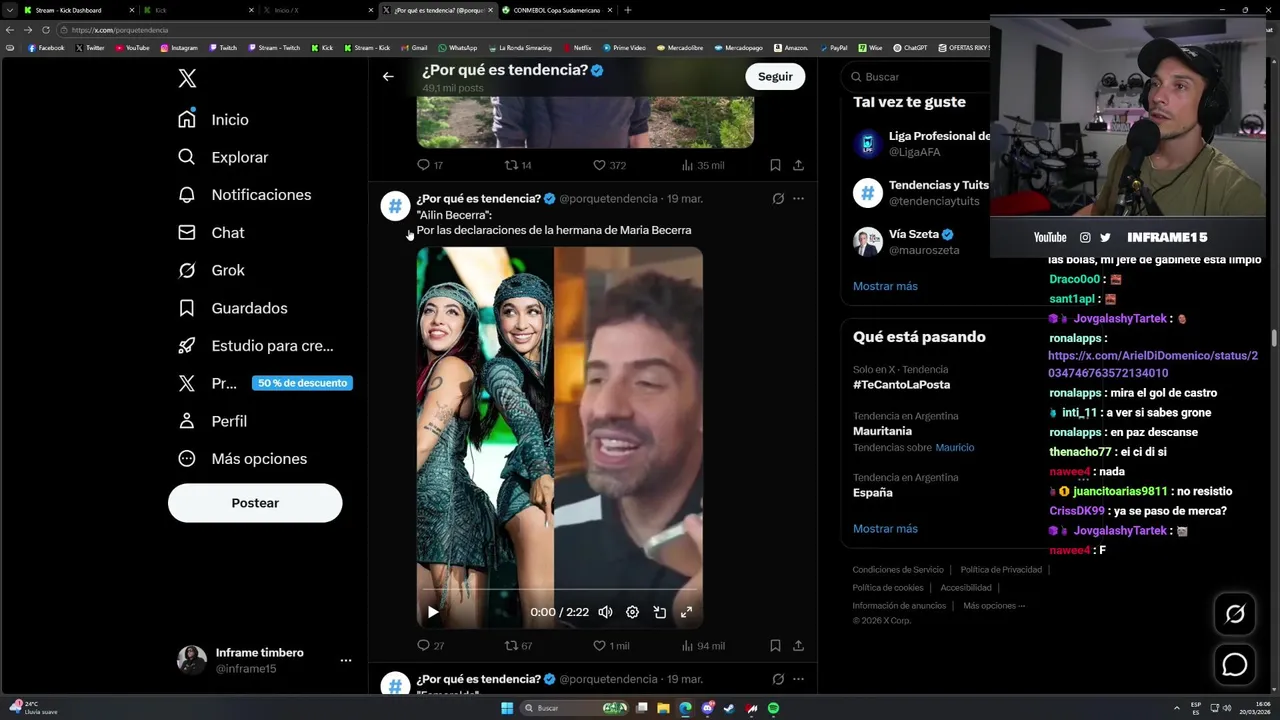Open the floating chat messages button
The image size is (1280, 720).
(1235, 665)
